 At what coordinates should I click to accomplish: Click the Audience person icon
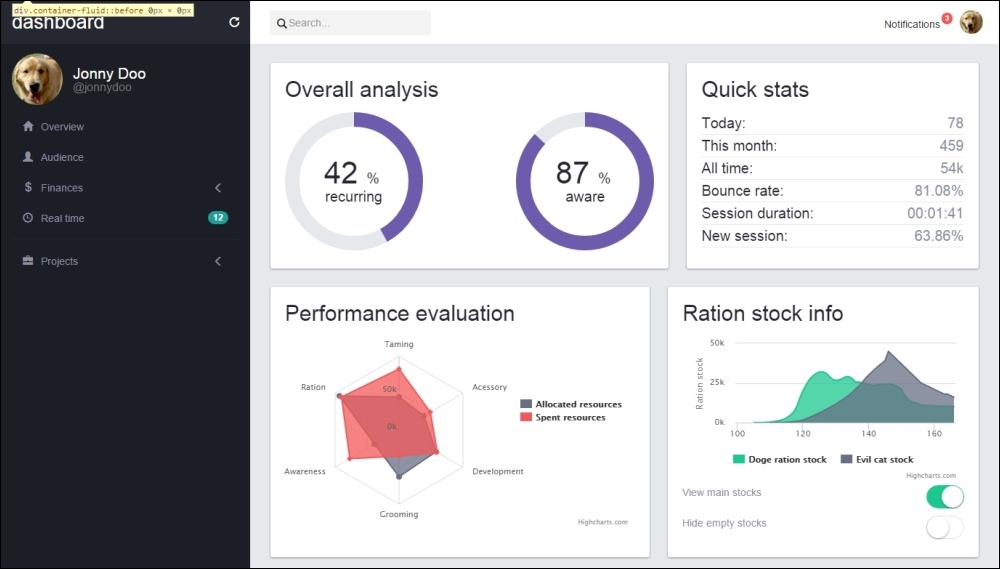click(28, 157)
